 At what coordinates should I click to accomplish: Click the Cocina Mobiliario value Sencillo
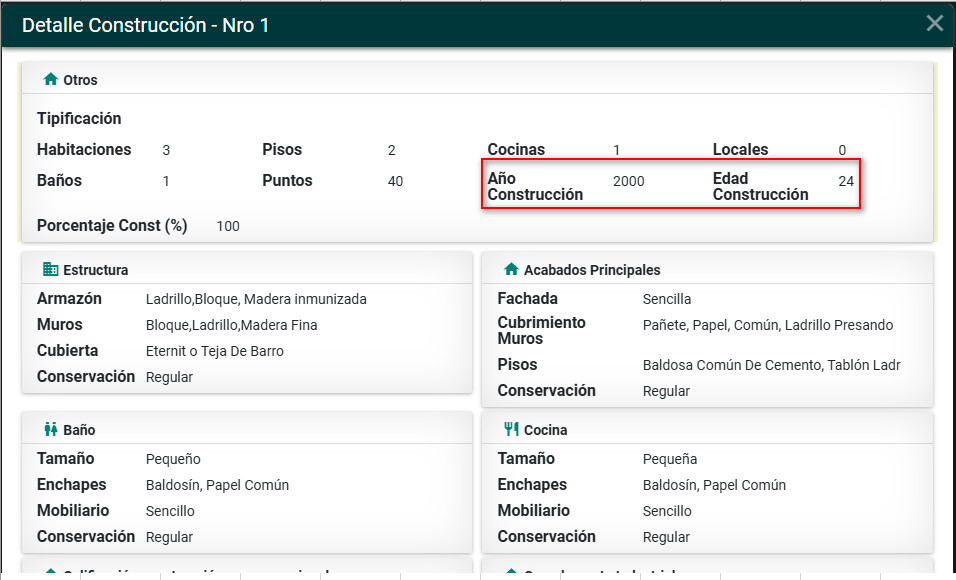coord(667,511)
